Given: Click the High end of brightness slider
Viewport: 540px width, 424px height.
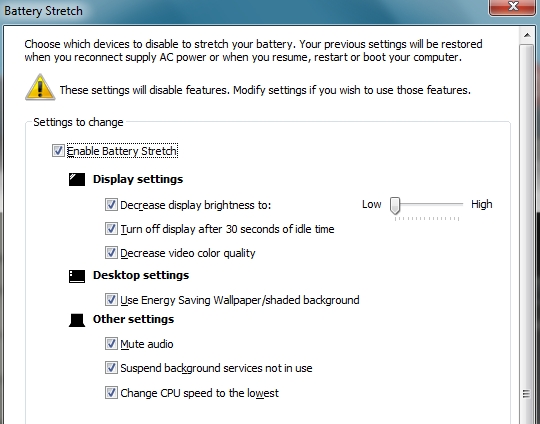Looking at the screenshot, I should [481, 204].
